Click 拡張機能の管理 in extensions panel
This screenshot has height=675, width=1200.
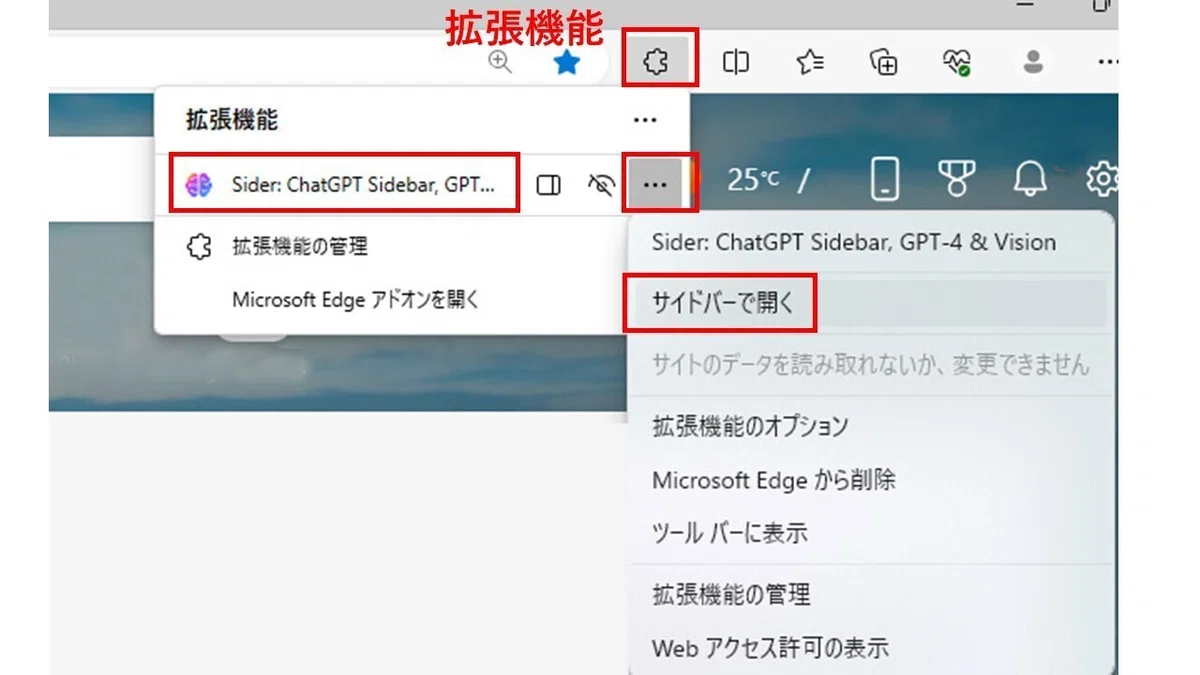tap(300, 246)
